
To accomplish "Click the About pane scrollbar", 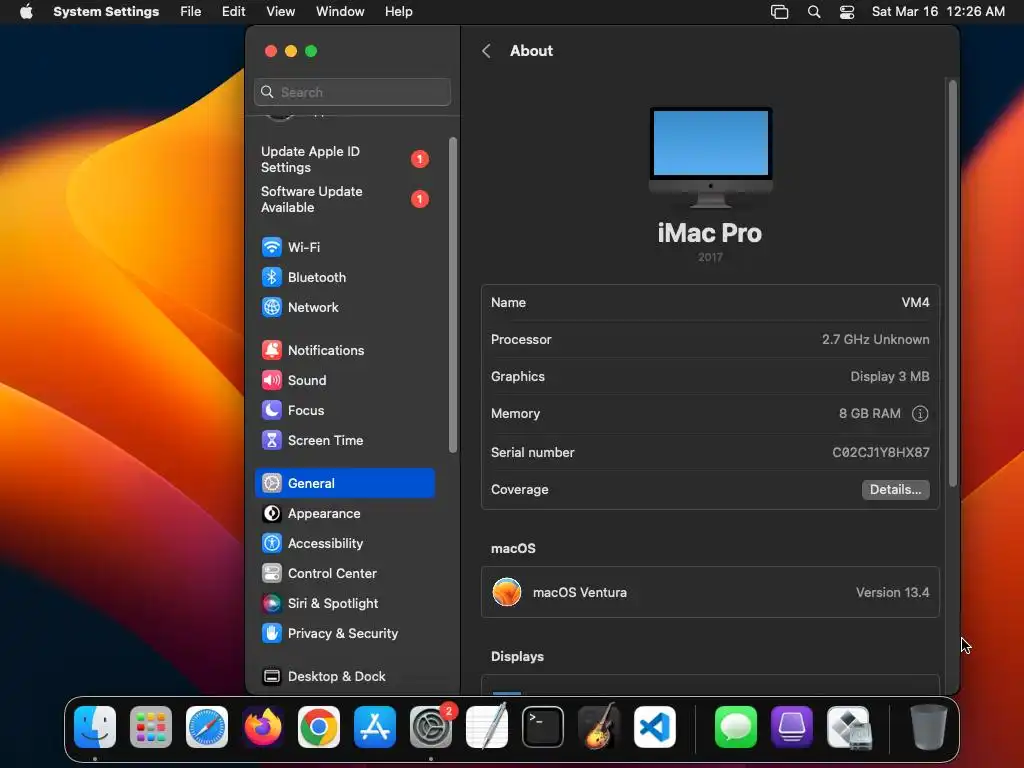I will coord(953,283).
